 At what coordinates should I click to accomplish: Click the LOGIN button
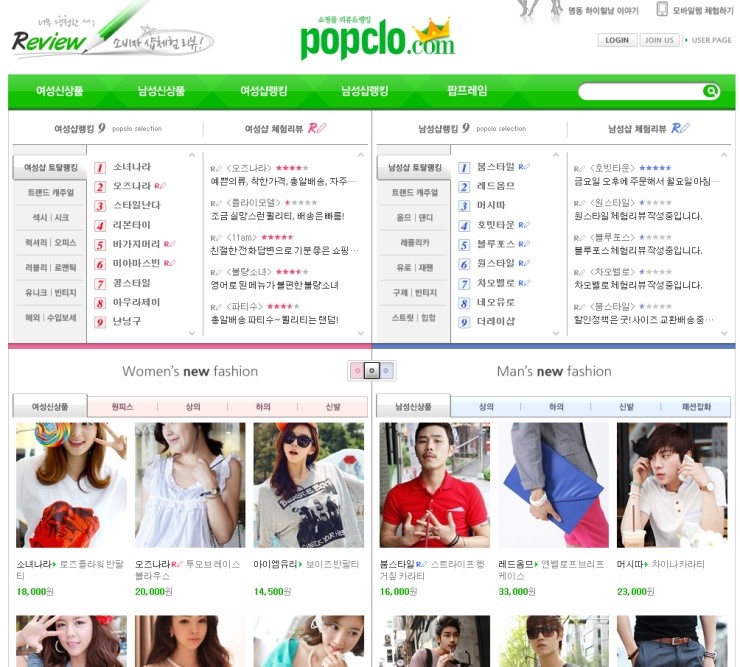pos(617,41)
